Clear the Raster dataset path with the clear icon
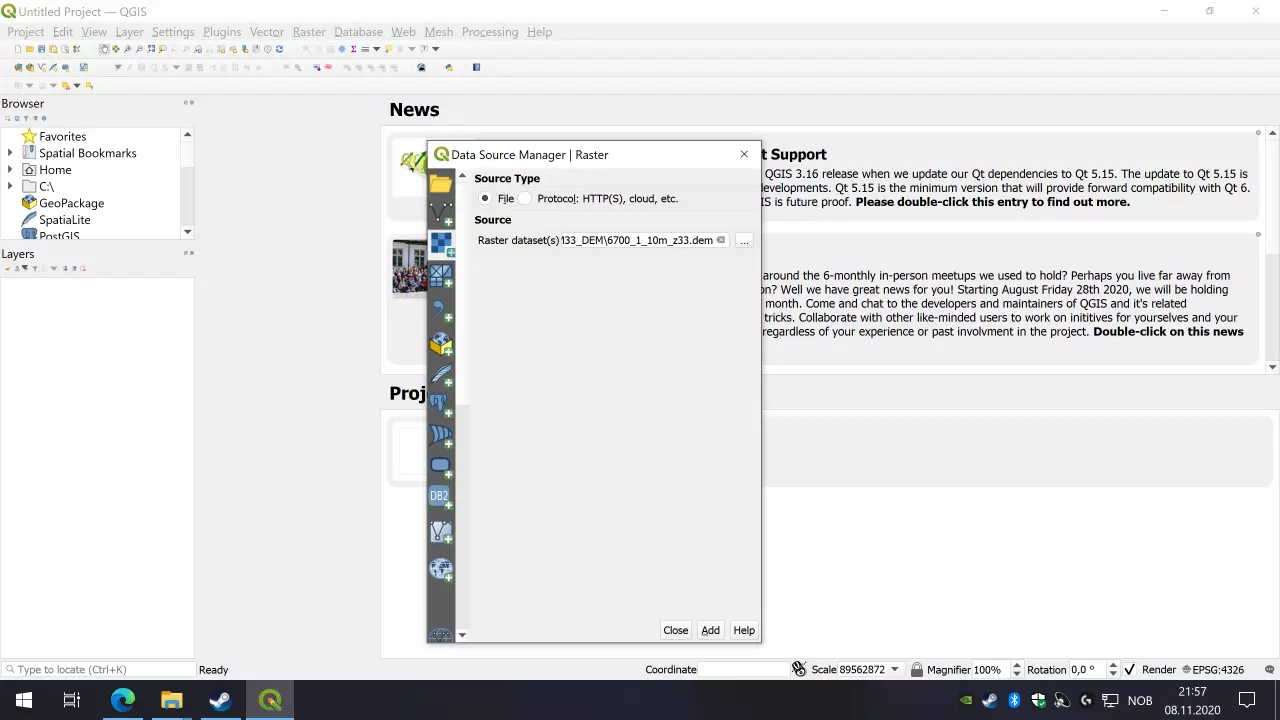This screenshot has width=1280, height=720. click(x=720, y=240)
